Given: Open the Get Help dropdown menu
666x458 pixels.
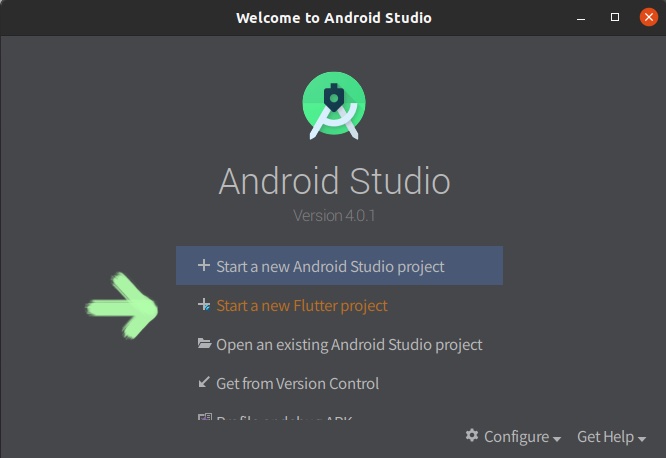Looking at the screenshot, I should coord(611,436).
